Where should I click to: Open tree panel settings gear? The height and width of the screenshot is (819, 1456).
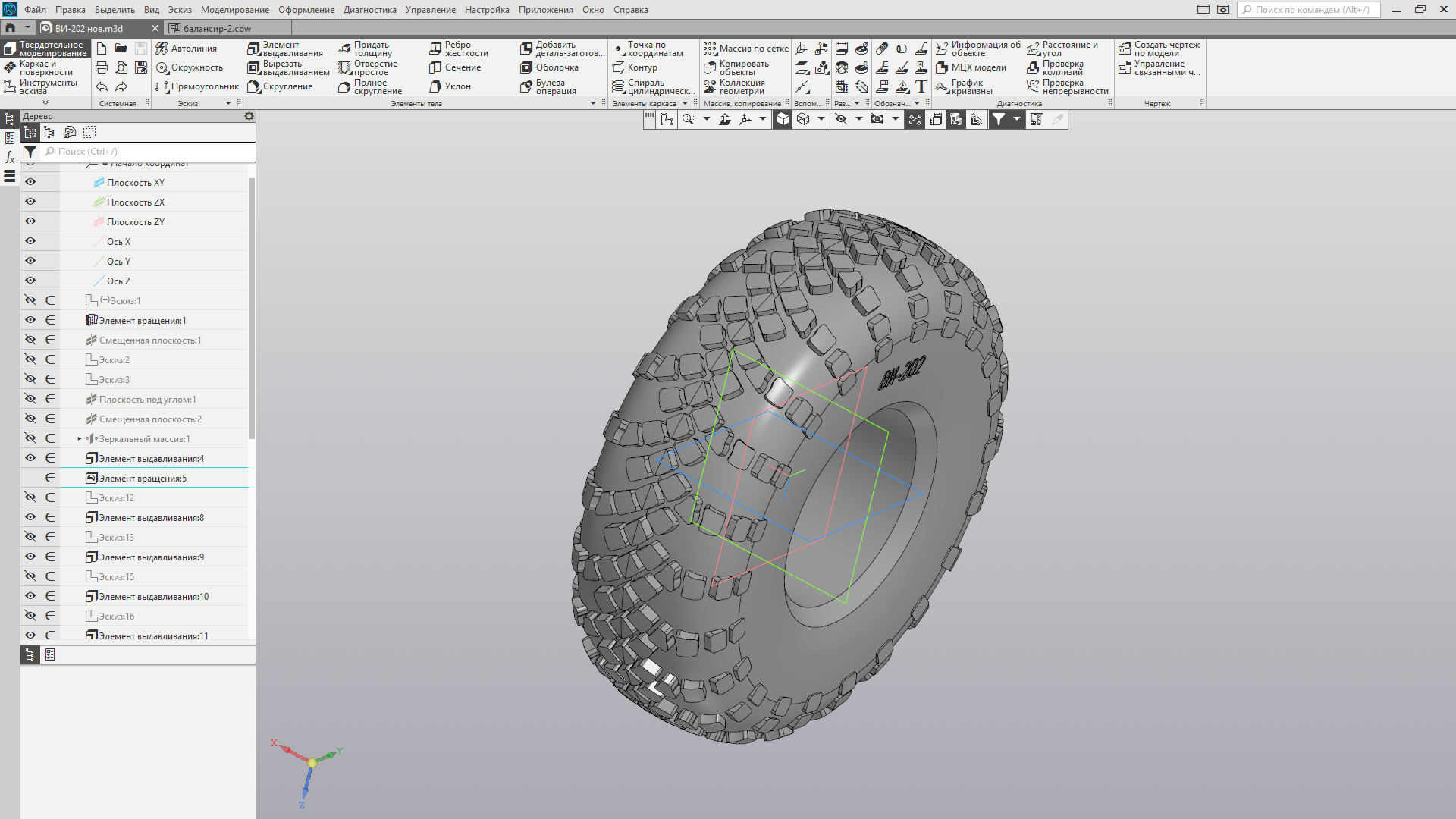(249, 116)
